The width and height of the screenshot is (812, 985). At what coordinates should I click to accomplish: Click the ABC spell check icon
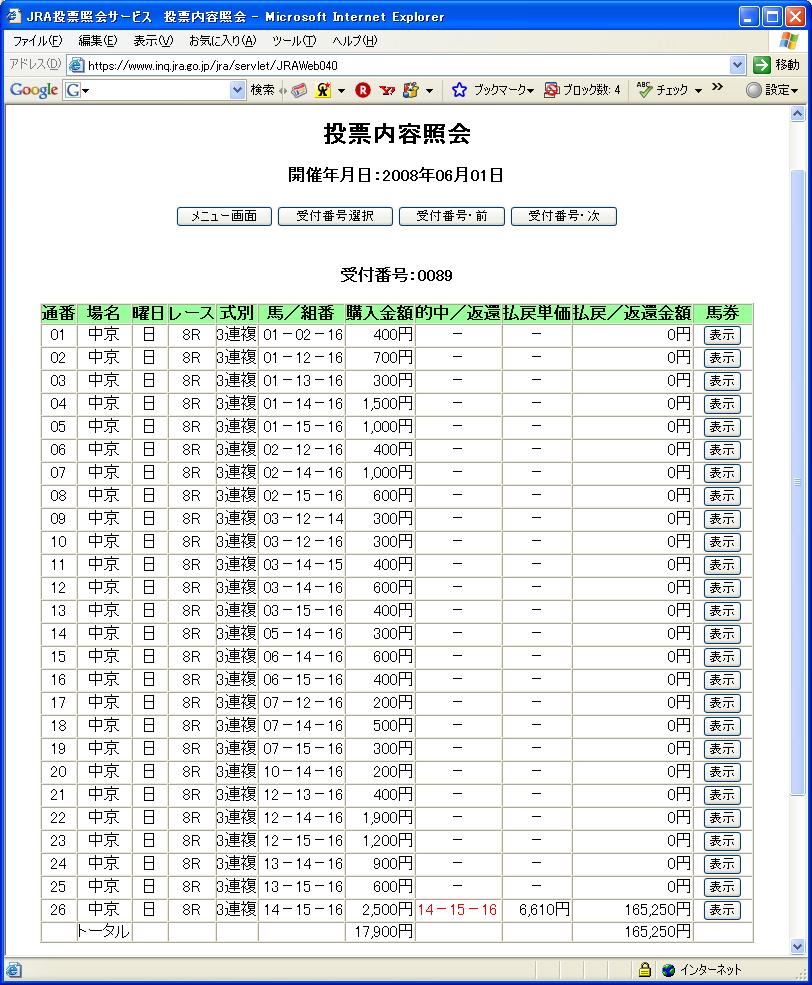pos(644,89)
